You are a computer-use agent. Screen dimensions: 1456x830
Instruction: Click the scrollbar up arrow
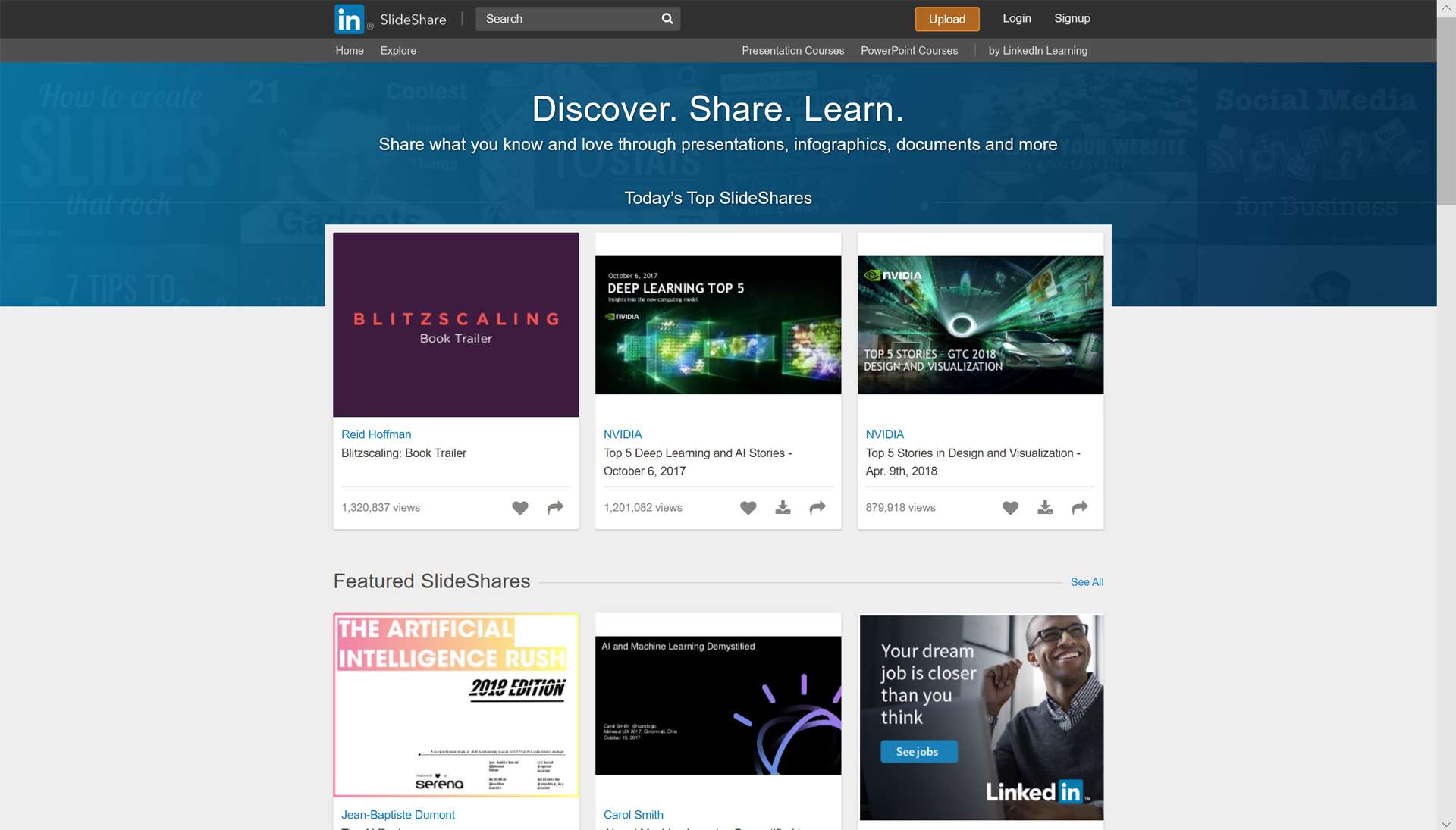[1446, 8]
